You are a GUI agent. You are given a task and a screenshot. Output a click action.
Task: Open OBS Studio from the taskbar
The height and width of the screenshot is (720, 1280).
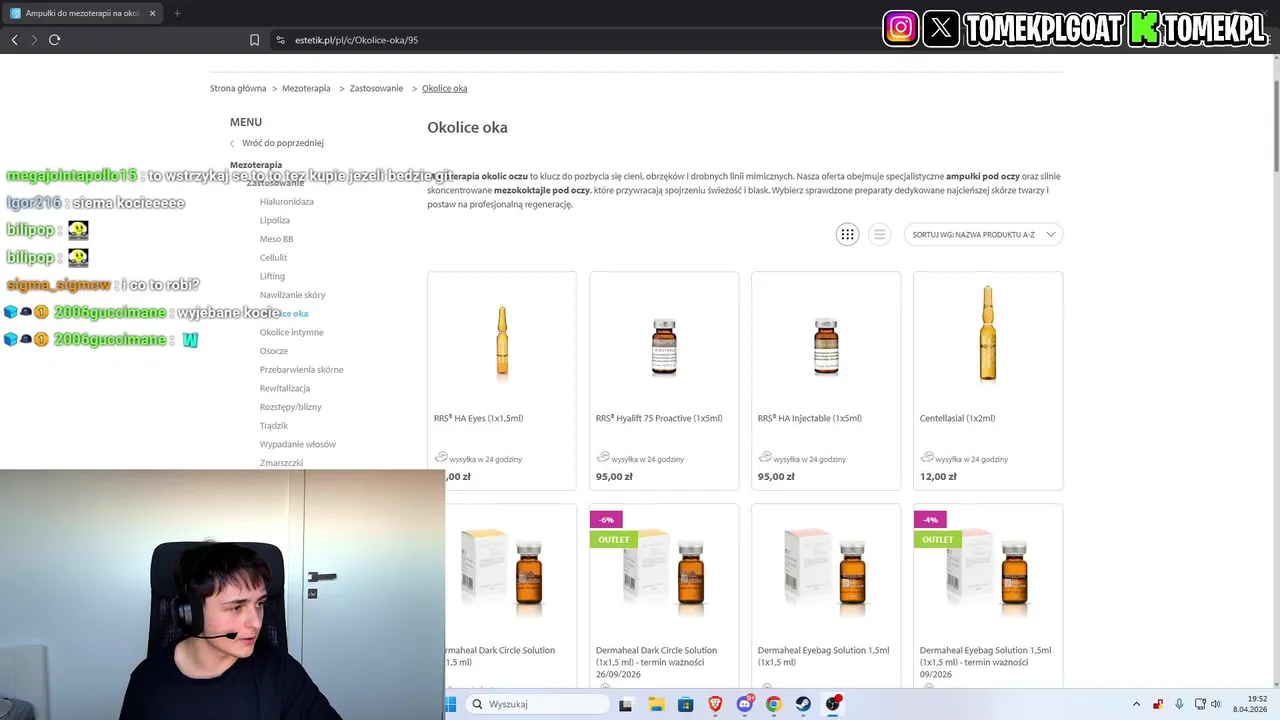(x=833, y=704)
